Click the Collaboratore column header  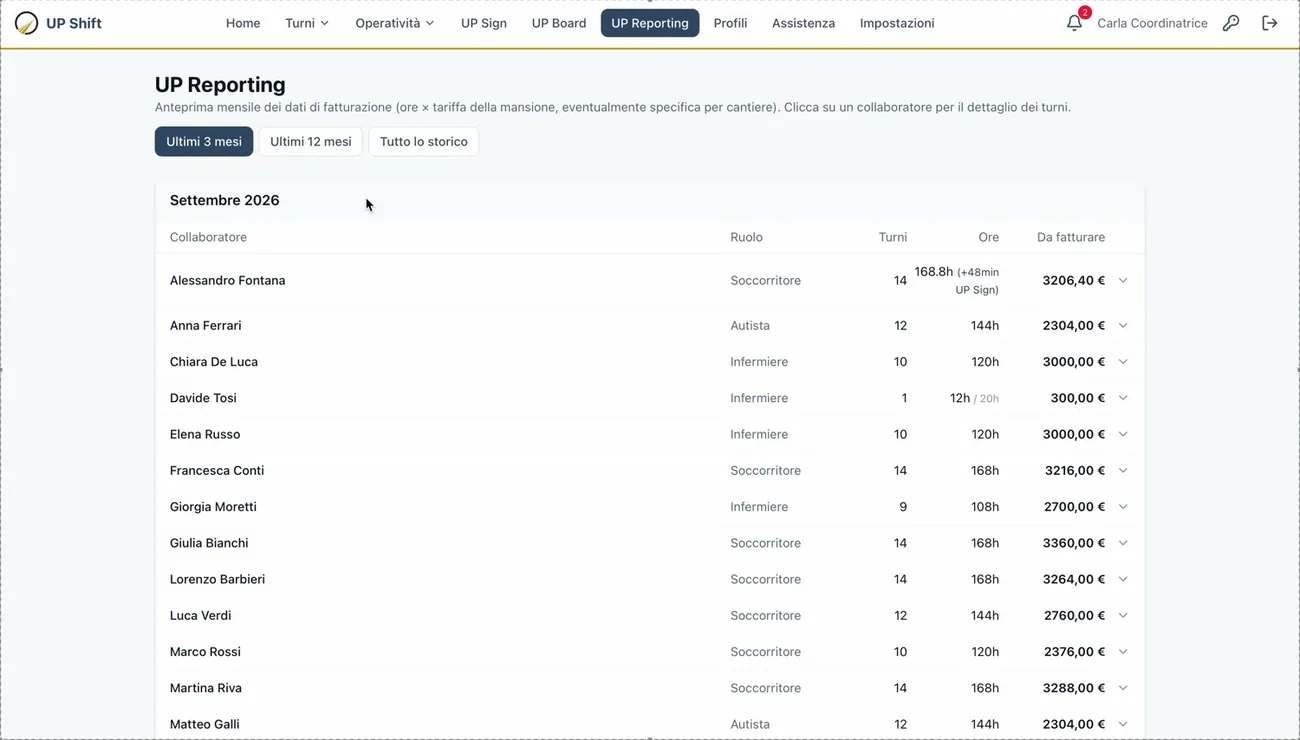coord(208,237)
